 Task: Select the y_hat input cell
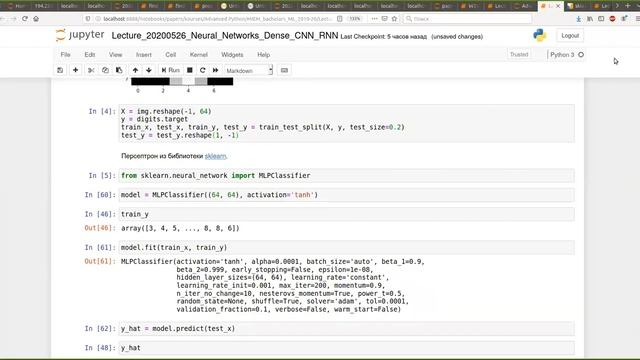[347, 348]
